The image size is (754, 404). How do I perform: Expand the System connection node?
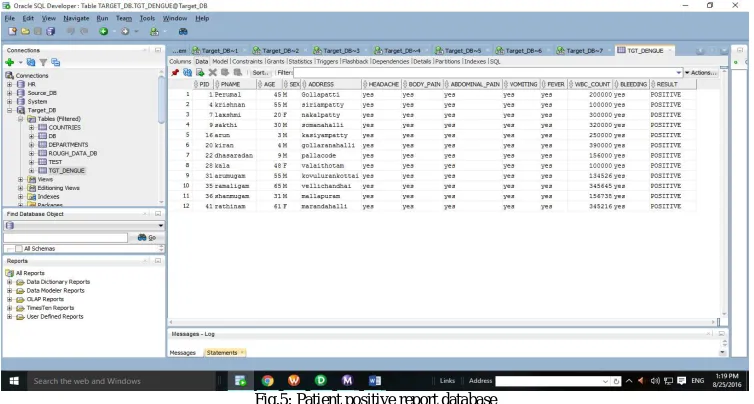[10, 101]
